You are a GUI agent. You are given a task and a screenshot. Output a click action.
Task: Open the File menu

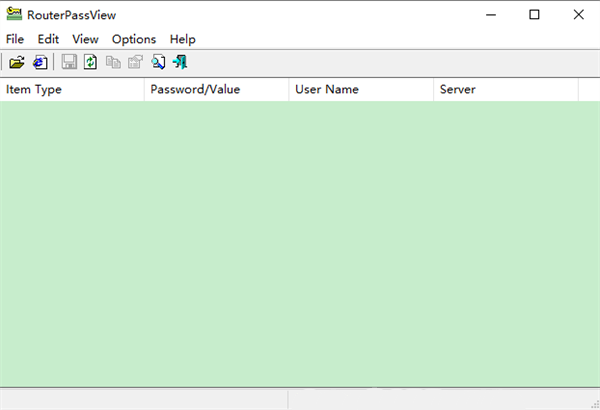(15, 39)
